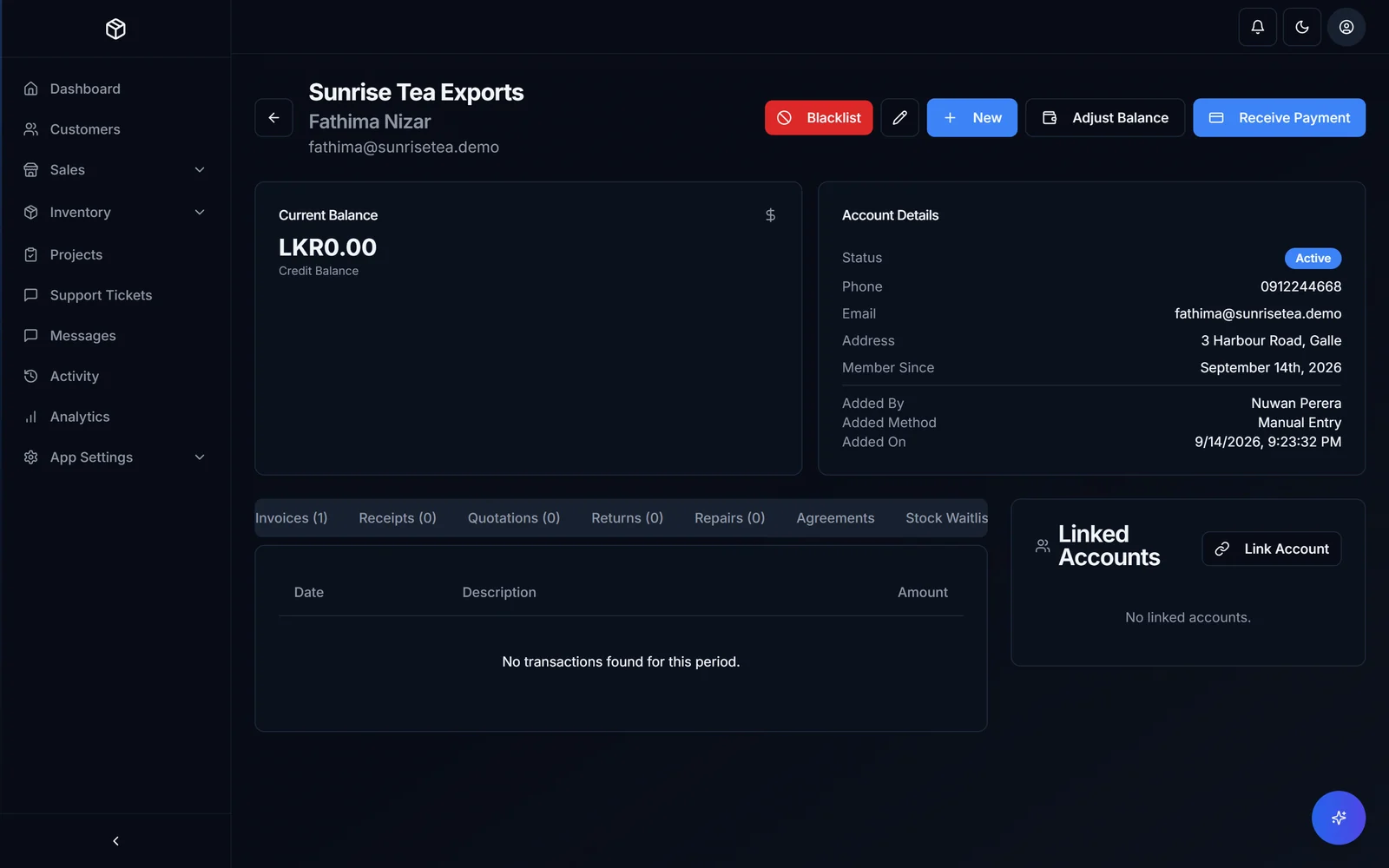Image resolution: width=1389 pixels, height=868 pixels.
Task: Go back with the arrow button
Action: [273, 117]
